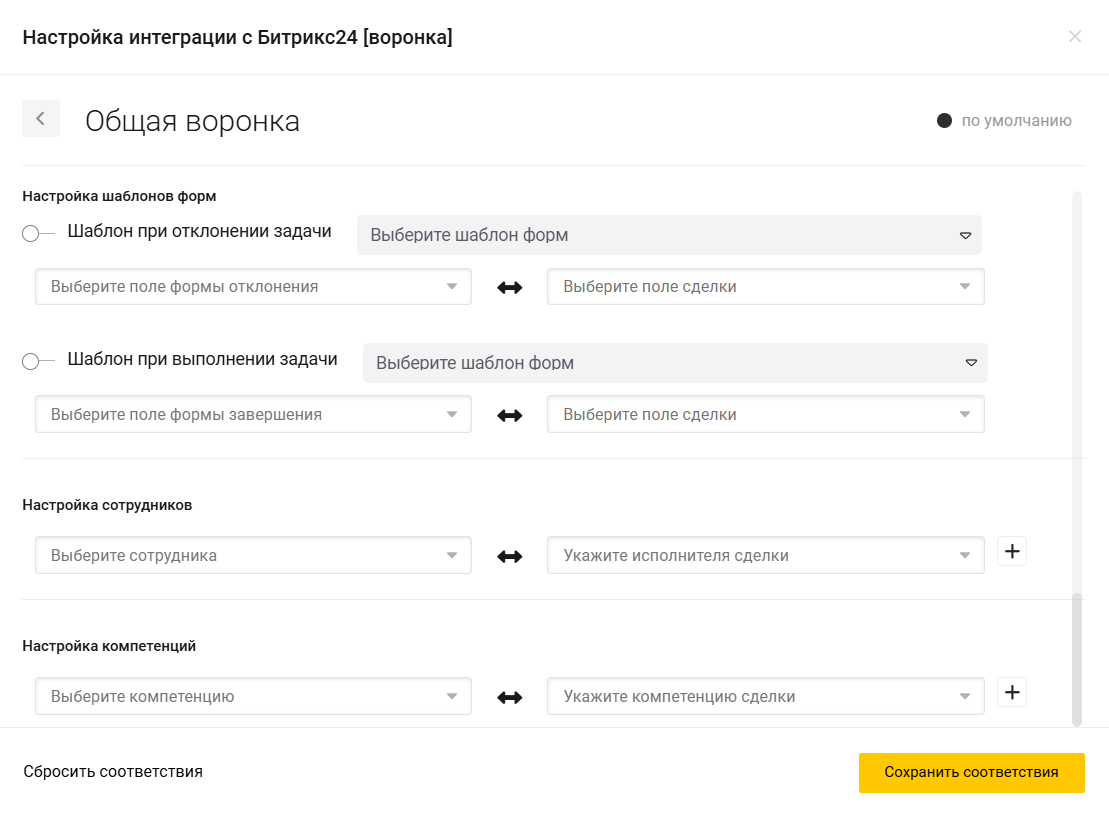Open 'Укажите исполнителя сделки' dropdown
Image resolution: width=1109 pixels, height=818 pixels.
(x=765, y=555)
